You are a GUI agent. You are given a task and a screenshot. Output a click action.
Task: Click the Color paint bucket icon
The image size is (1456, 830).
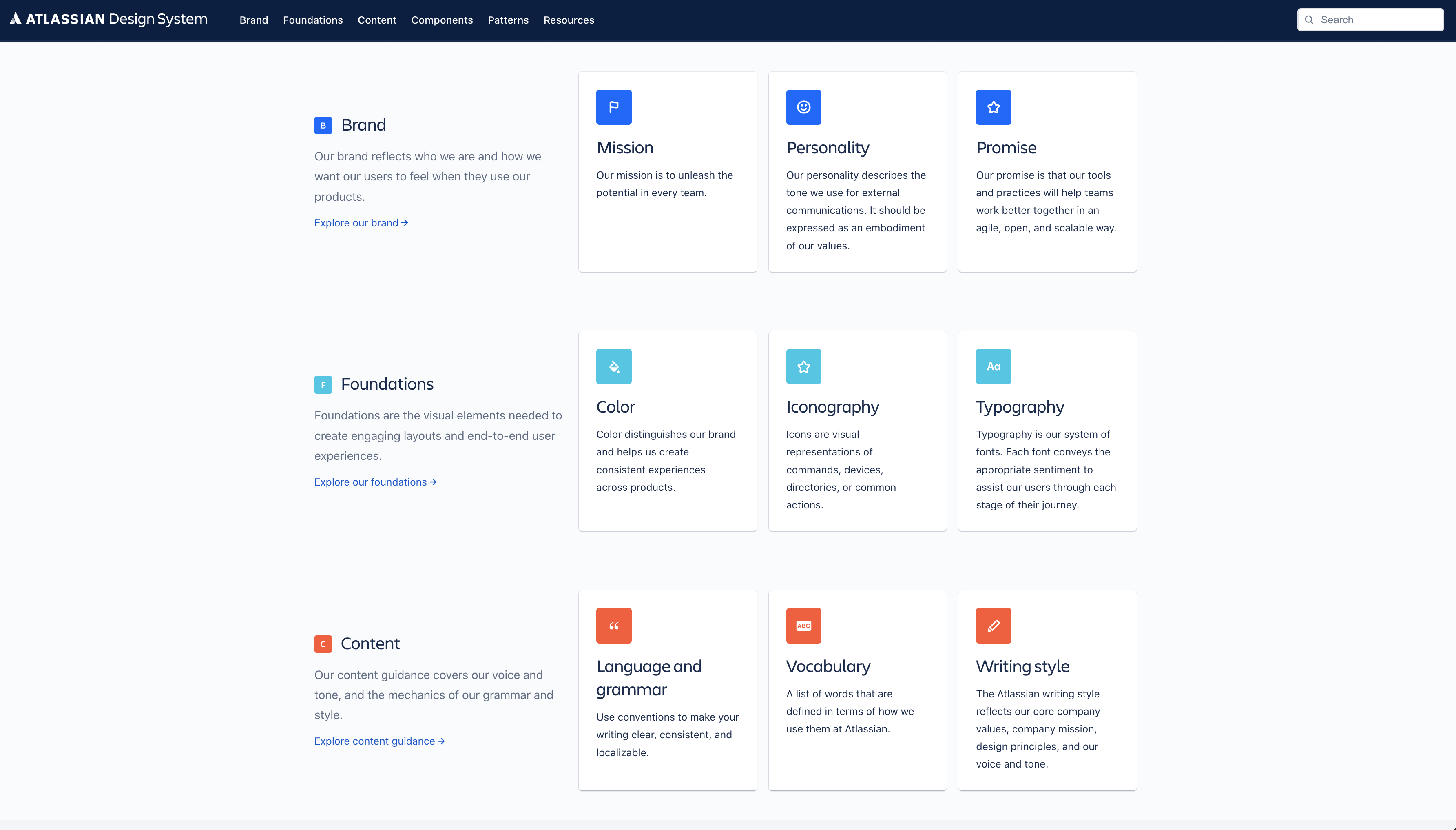coord(613,366)
